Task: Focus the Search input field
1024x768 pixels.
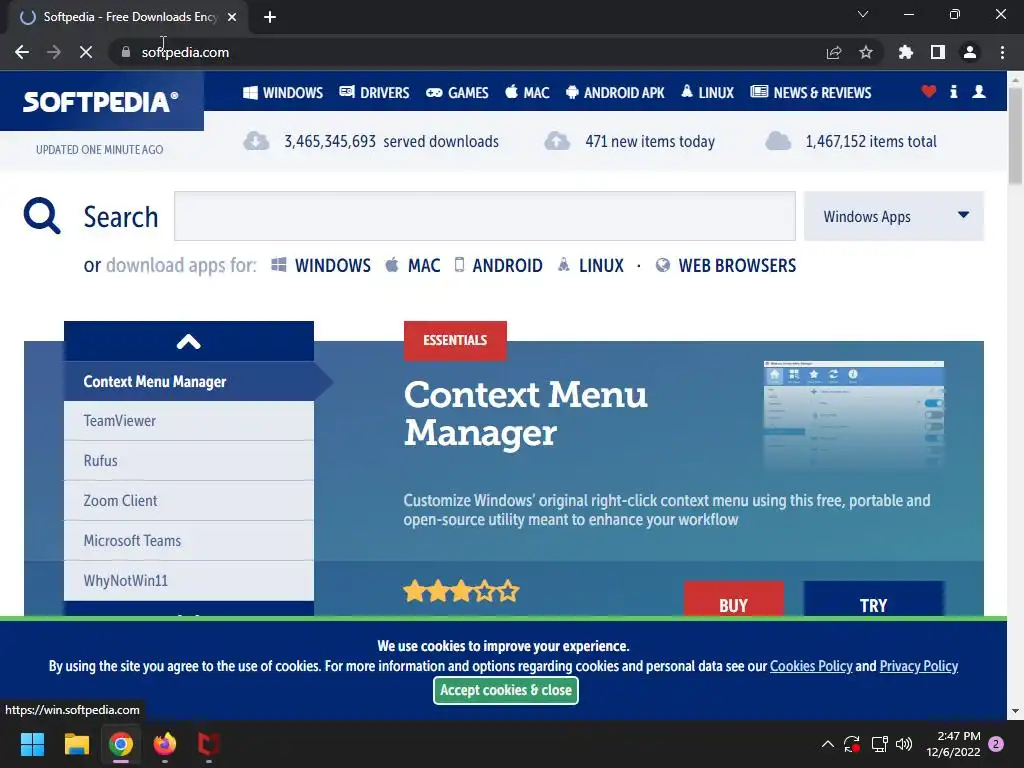Action: point(485,216)
